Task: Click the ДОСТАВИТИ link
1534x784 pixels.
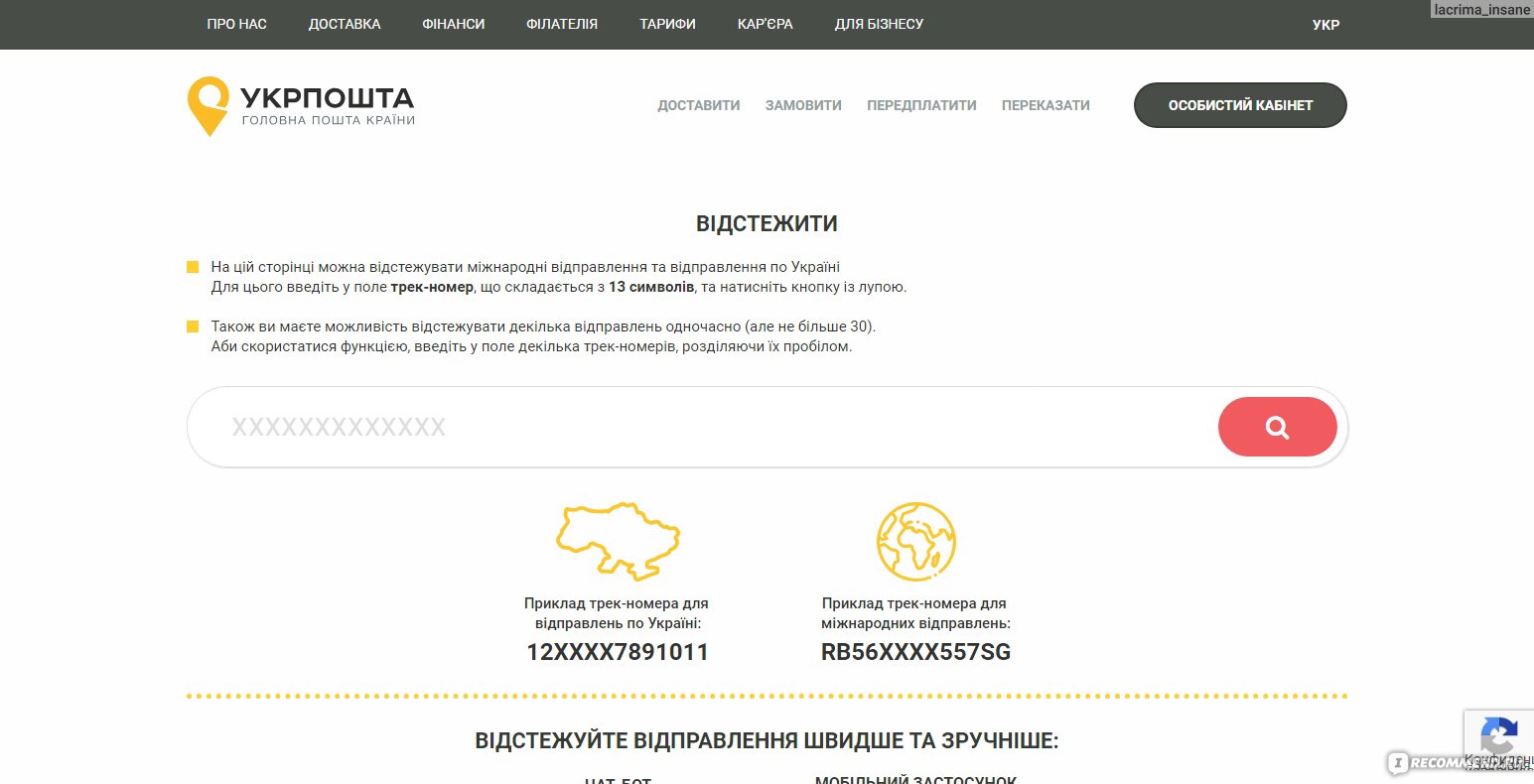Action: point(699,105)
